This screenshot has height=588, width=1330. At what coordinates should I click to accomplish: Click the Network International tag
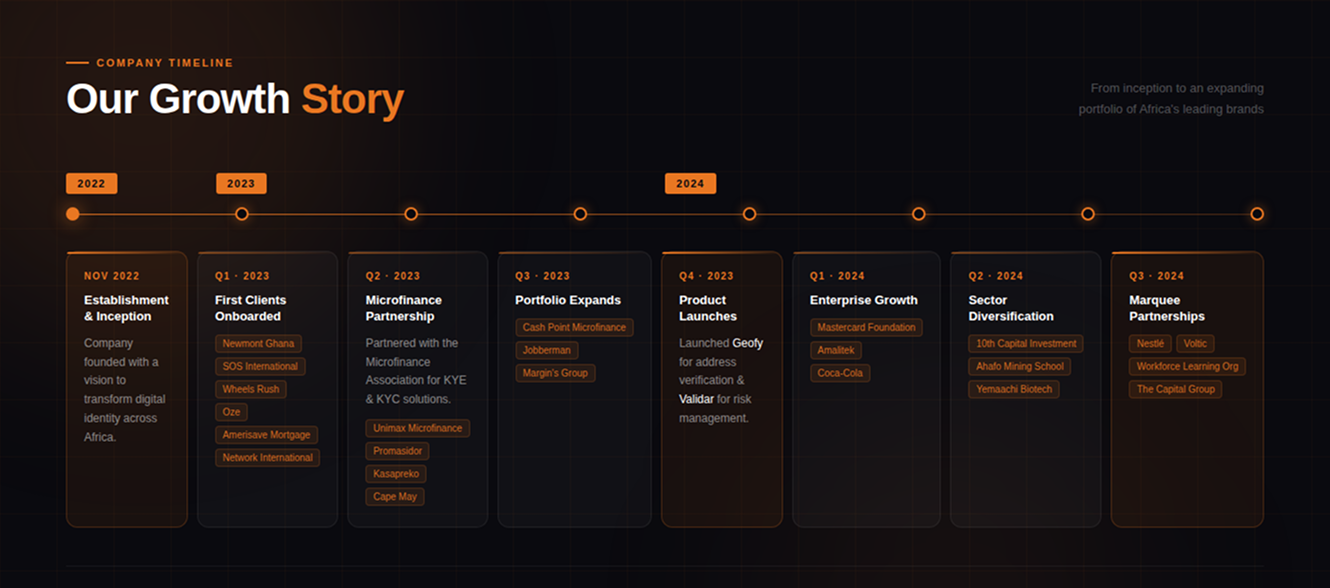tap(267, 458)
